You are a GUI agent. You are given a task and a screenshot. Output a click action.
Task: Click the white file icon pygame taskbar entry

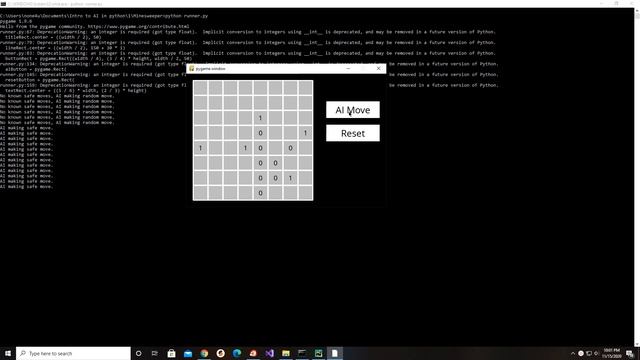tap(335, 353)
